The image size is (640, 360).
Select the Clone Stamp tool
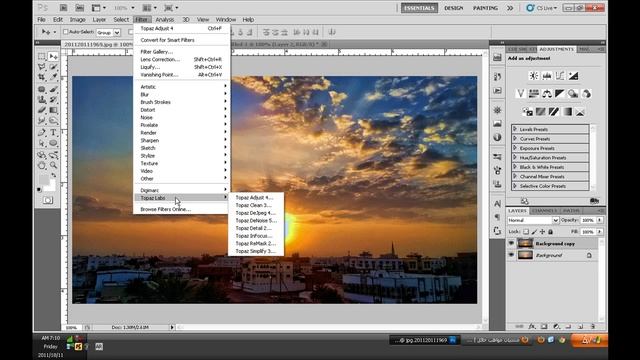click(42, 100)
